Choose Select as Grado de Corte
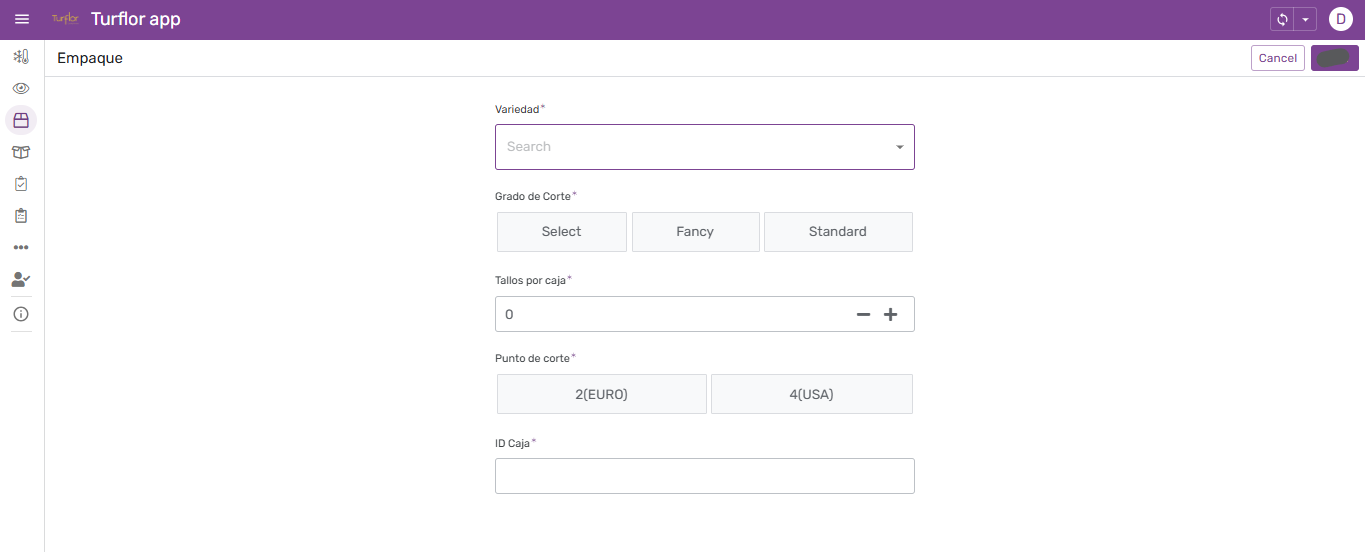 point(562,231)
